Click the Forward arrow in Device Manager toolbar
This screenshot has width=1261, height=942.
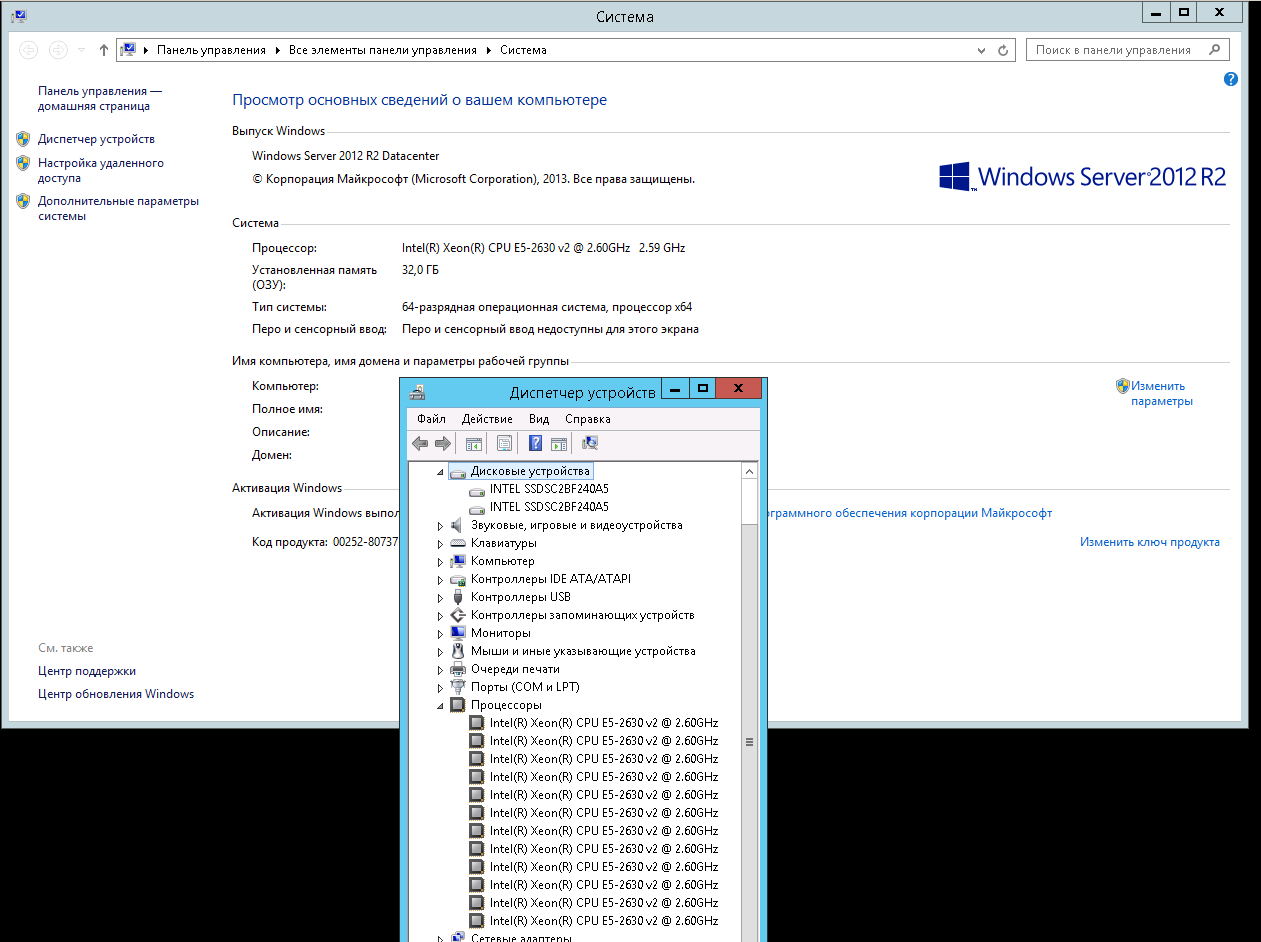point(443,444)
